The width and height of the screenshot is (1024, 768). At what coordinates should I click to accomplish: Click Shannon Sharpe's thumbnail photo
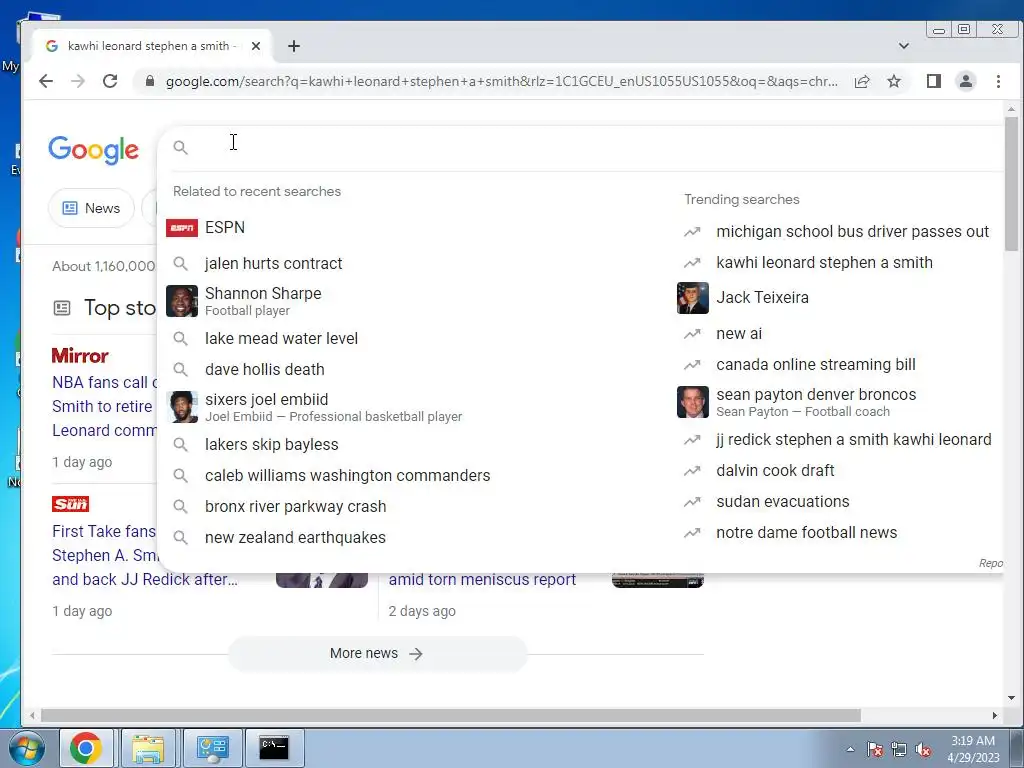click(x=182, y=301)
